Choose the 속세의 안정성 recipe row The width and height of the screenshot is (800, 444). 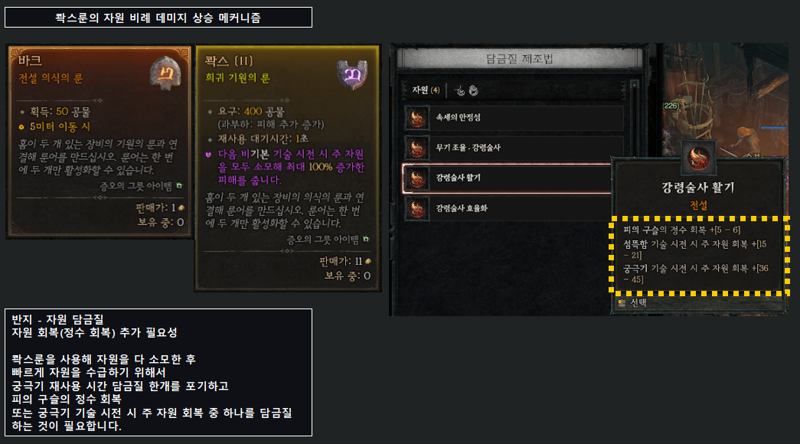pyautogui.click(x=514, y=118)
